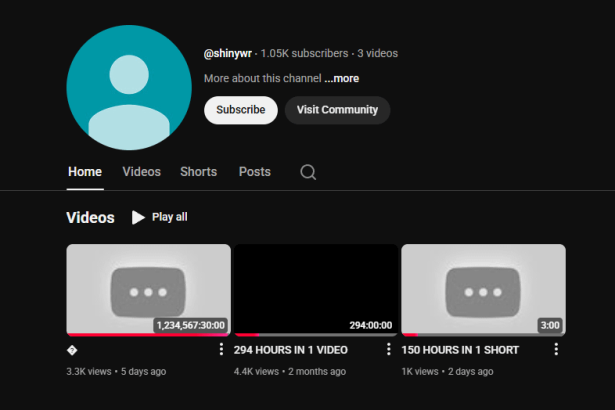Expand channel description with '...more'
615x410 pixels.
coord(342,78)
